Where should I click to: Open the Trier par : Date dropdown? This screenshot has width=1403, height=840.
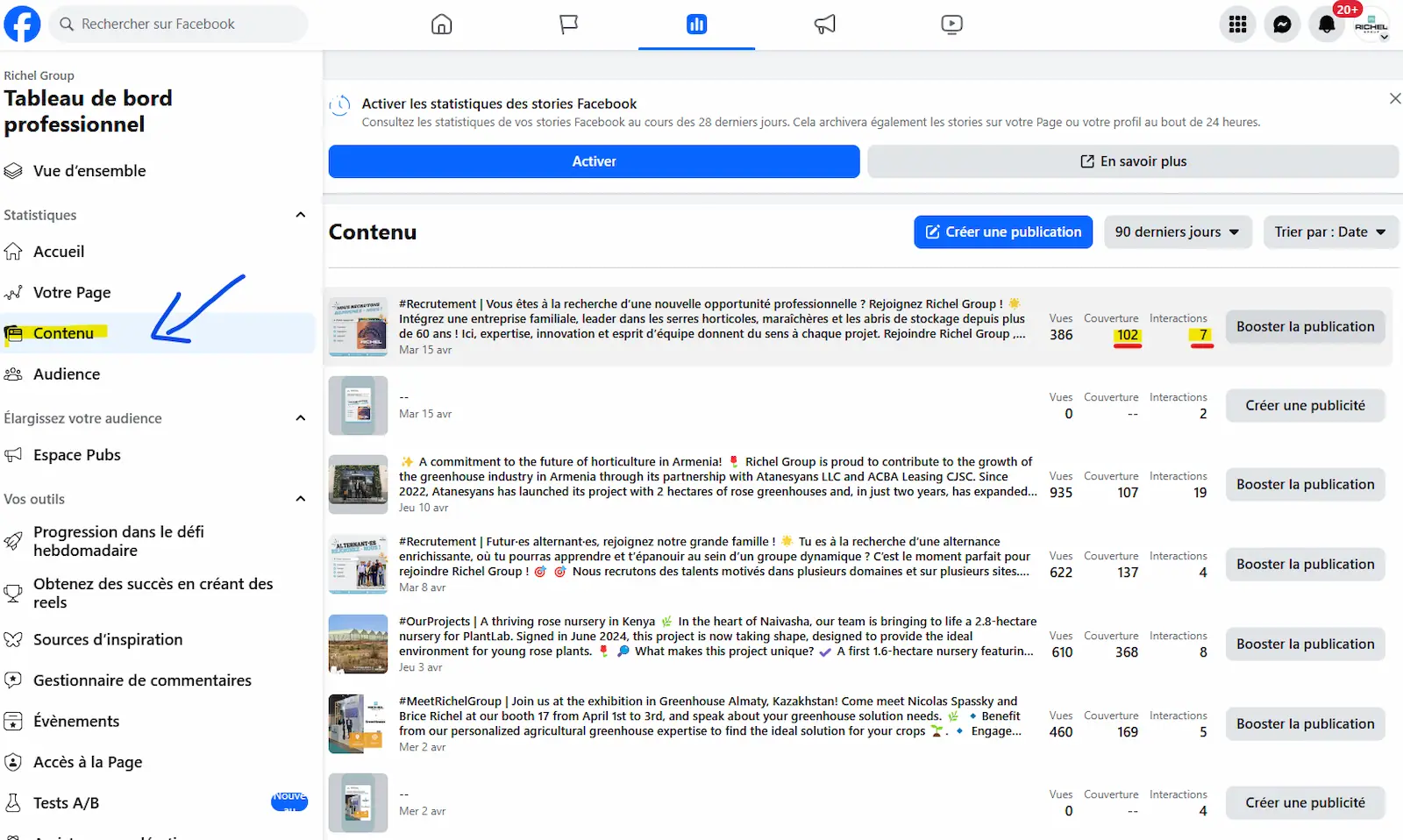pos(1330,232)
